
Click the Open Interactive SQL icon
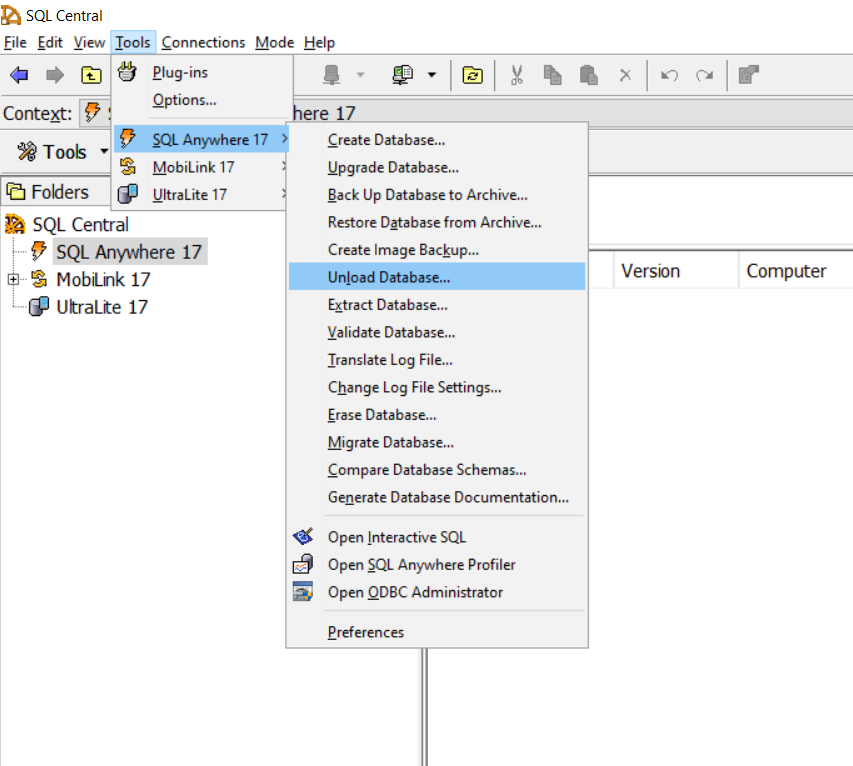pyautogui.click(x=303, y=536)
